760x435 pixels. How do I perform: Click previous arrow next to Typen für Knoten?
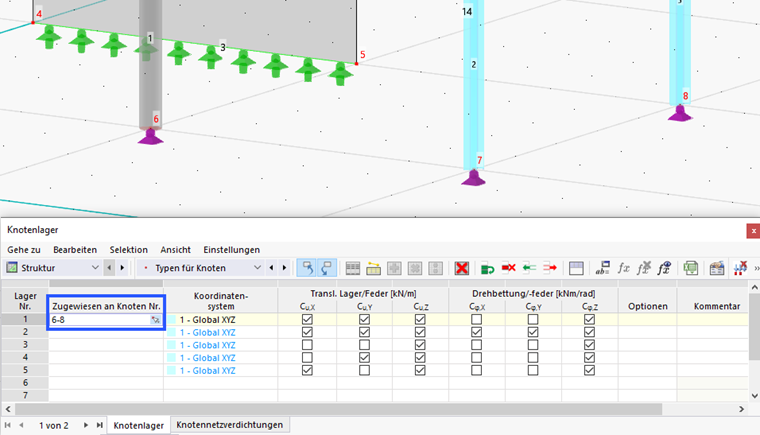(x=271, y=268)
